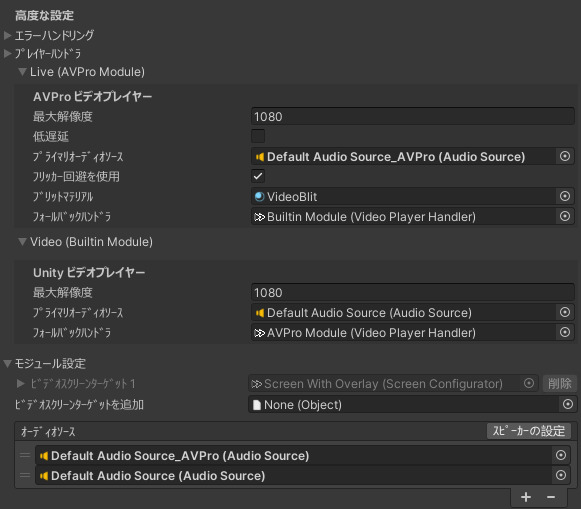The height and width of the screenshot is (509, 581).
Task: Click the AVPro 最大解像度 field showing 1080
Action: tap(413, 116)
